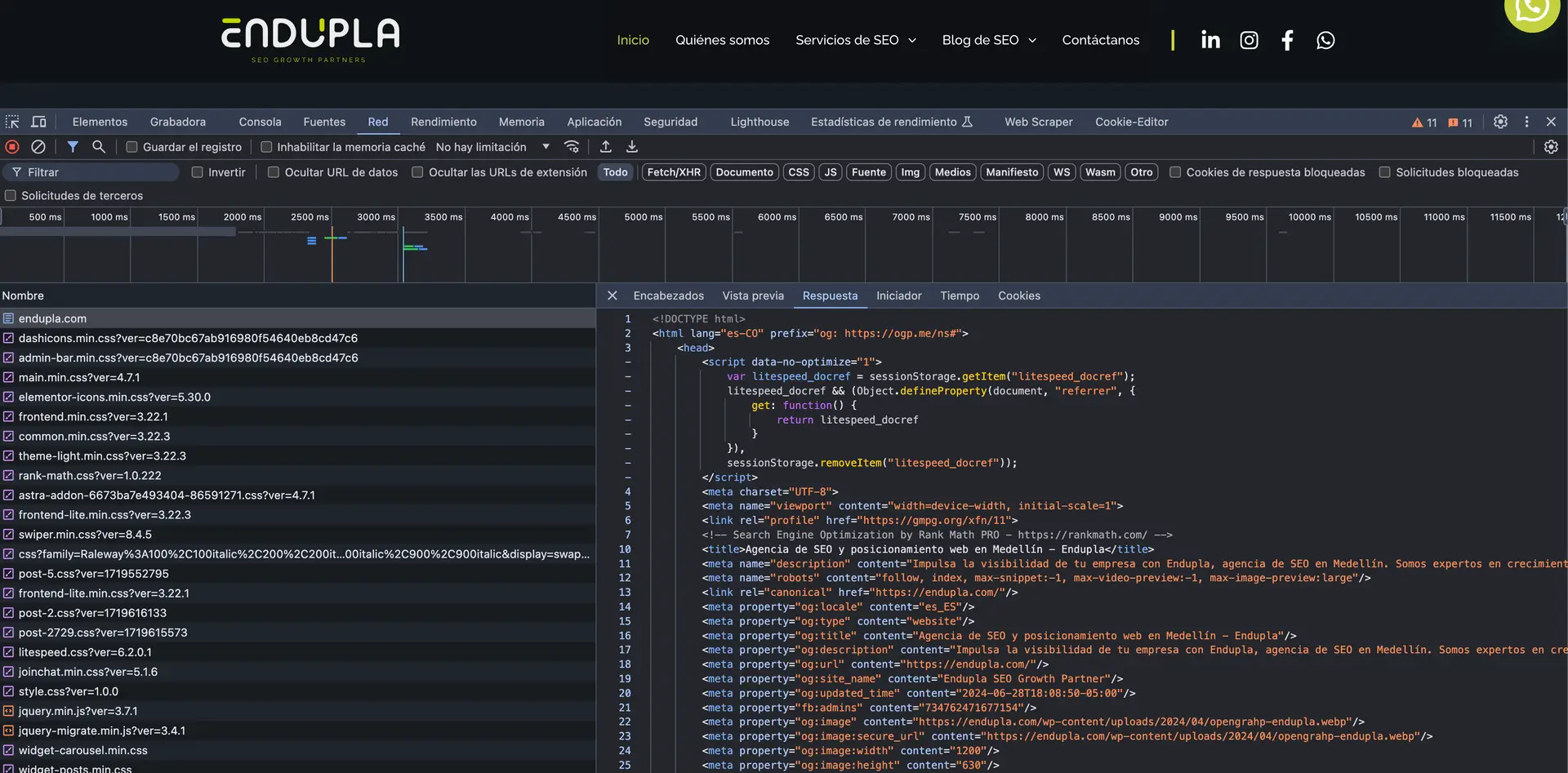Clear the network log
The width and height of the screenshot is (1568, 773).
click(38, 147)
